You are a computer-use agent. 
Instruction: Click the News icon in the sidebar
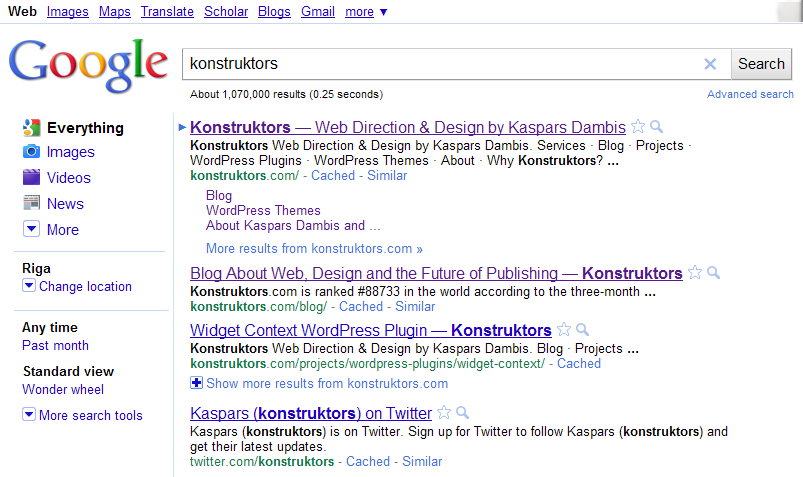pyautogui.click(x=32, y=204)
